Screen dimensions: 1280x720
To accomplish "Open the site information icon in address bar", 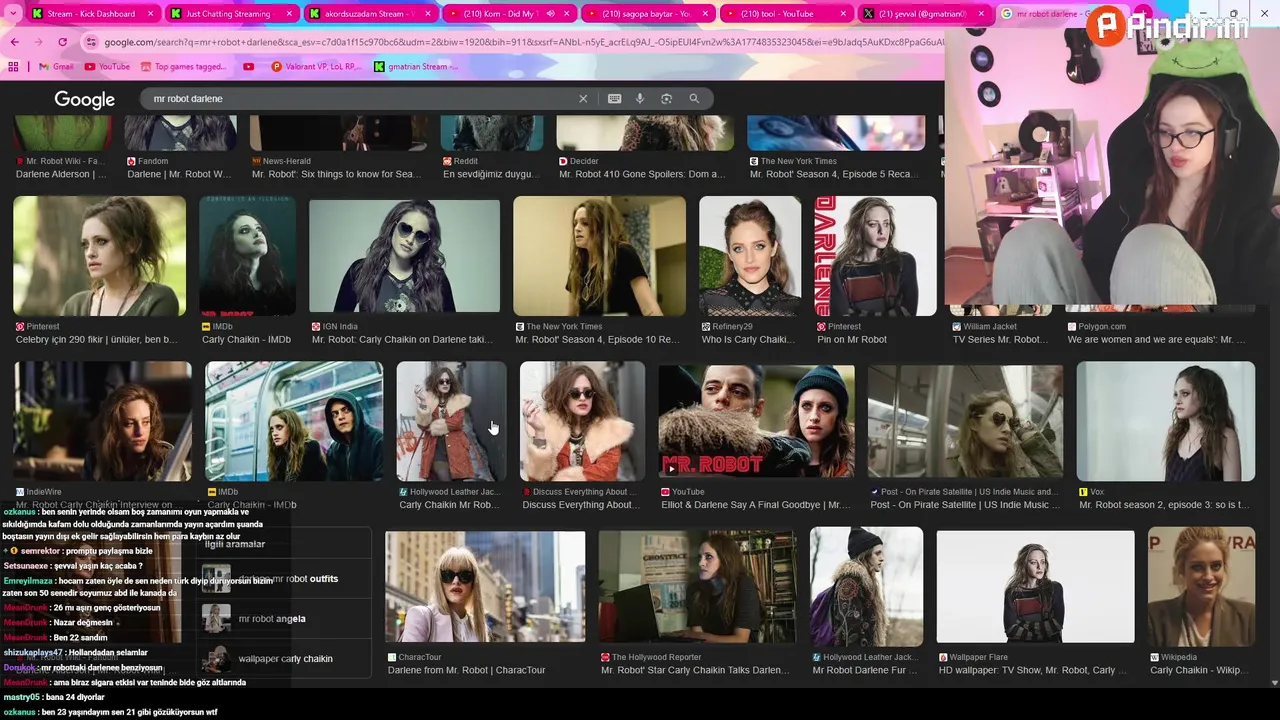I will (91, 42).
